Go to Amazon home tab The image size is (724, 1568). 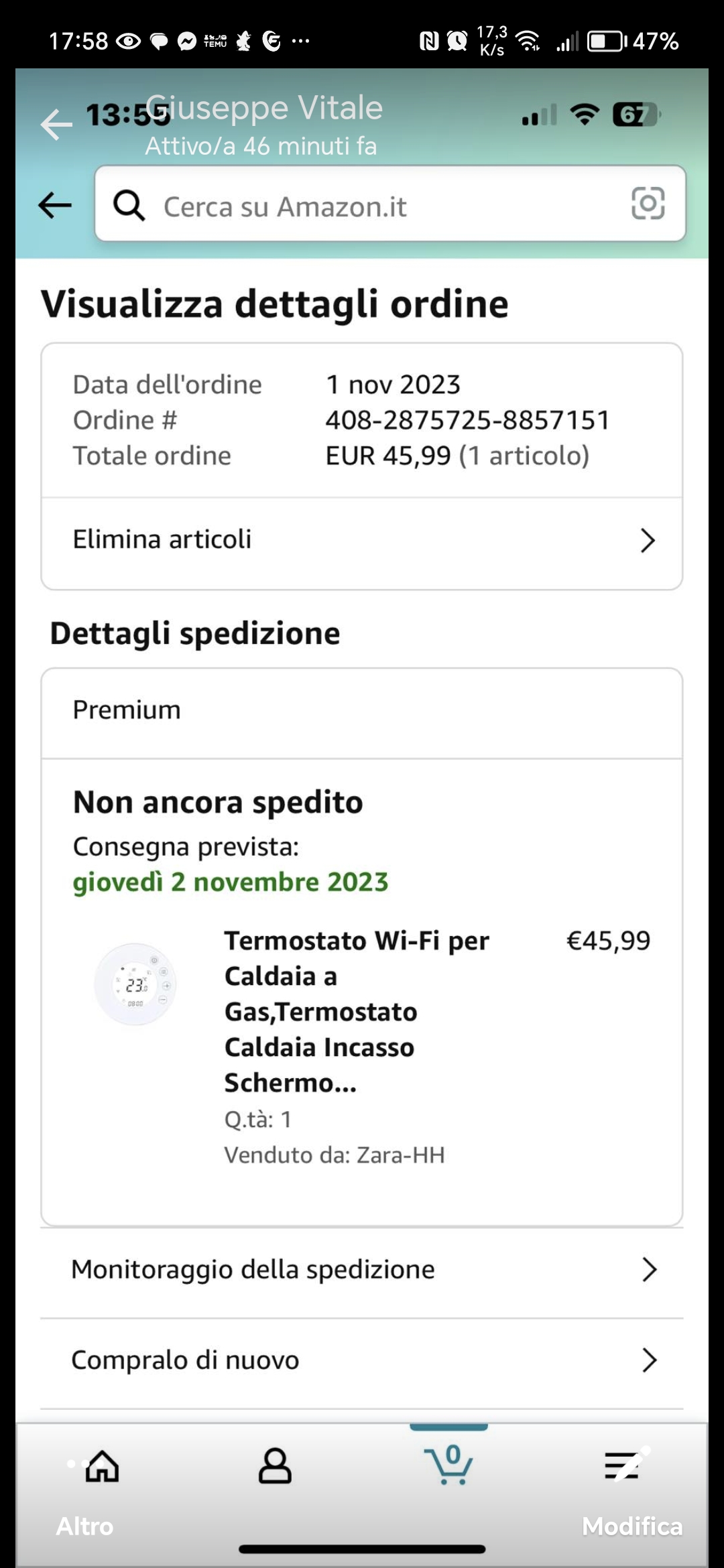(103, 1466)
